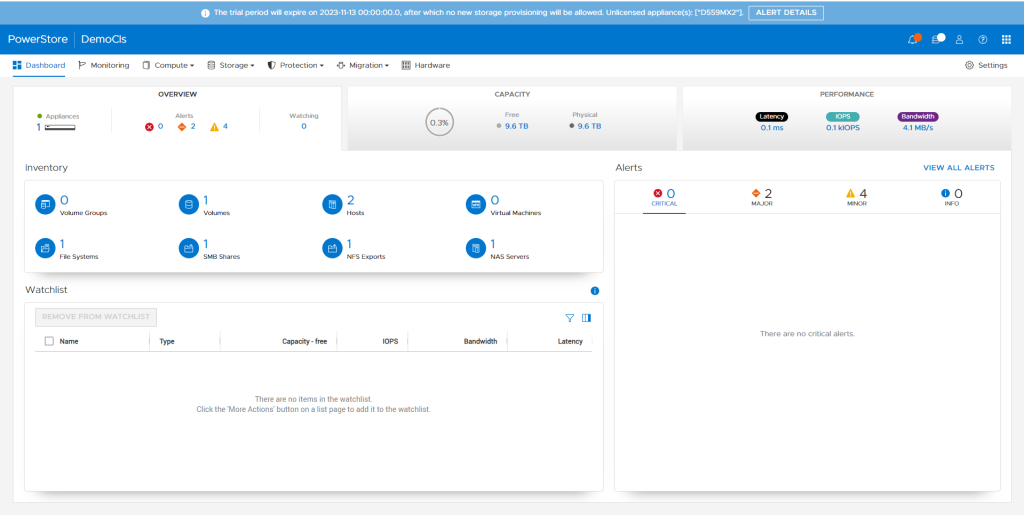Click the watchlist filter funnel icon
This screenshot has width=1024, height=515.
tap(570, 318)
